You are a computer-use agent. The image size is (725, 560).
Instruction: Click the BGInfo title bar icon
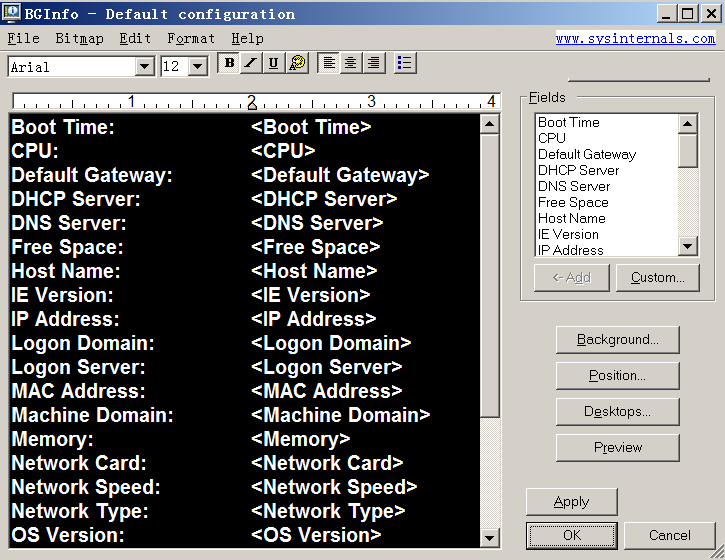click(x=11, y=12)
